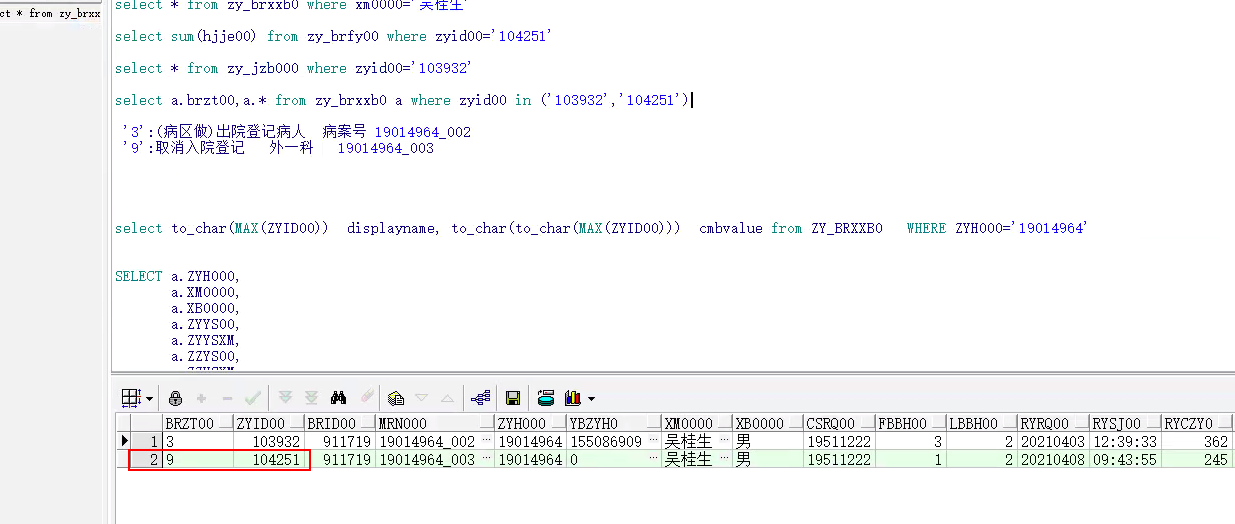Open ellipsis editor for 19014964_002 cell
This screenshot has width=1235, height=524.
[487, 441]
